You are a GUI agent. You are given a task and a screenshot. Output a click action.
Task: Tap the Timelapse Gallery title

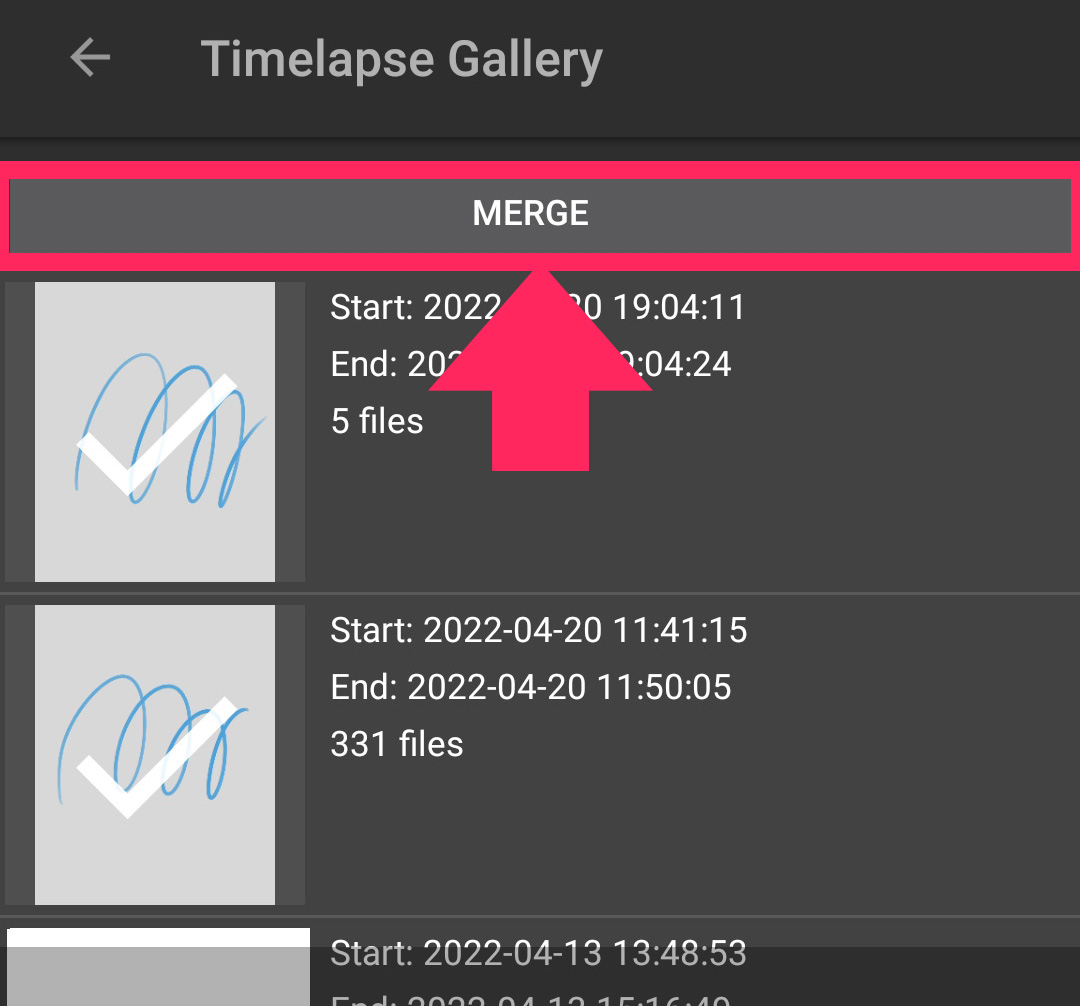[402, 58]
